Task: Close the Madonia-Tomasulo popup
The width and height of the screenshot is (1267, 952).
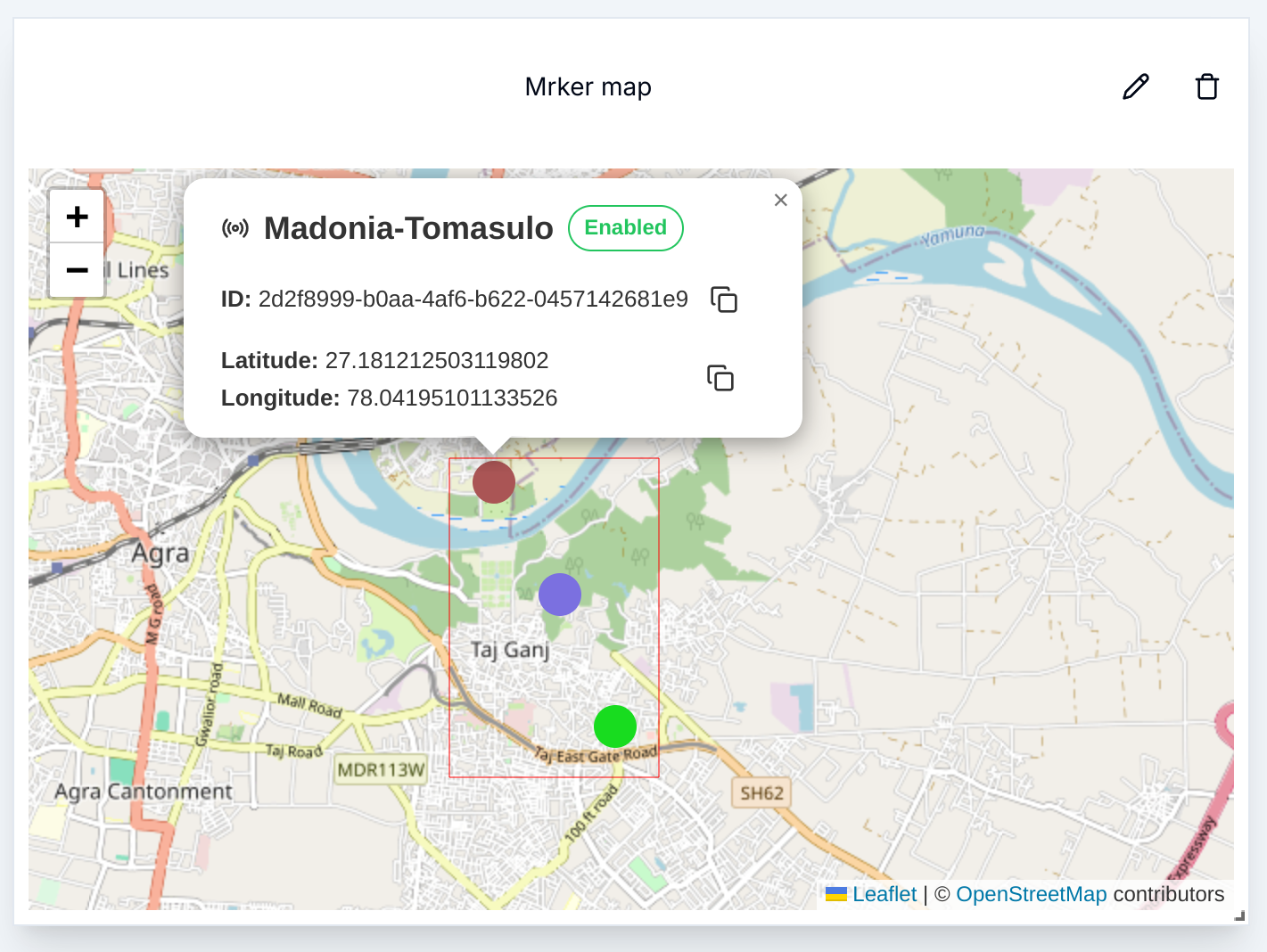Action: click(781, 200)
